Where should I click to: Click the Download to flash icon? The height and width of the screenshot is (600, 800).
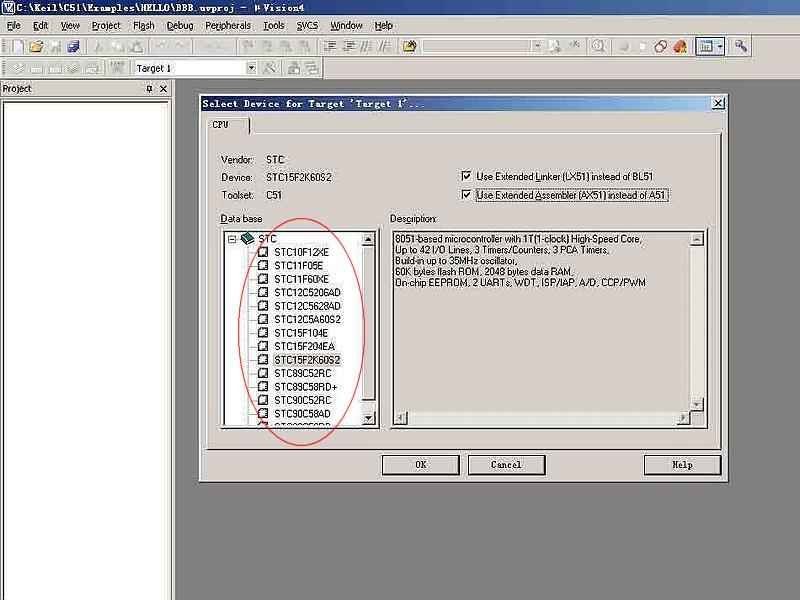117,68
